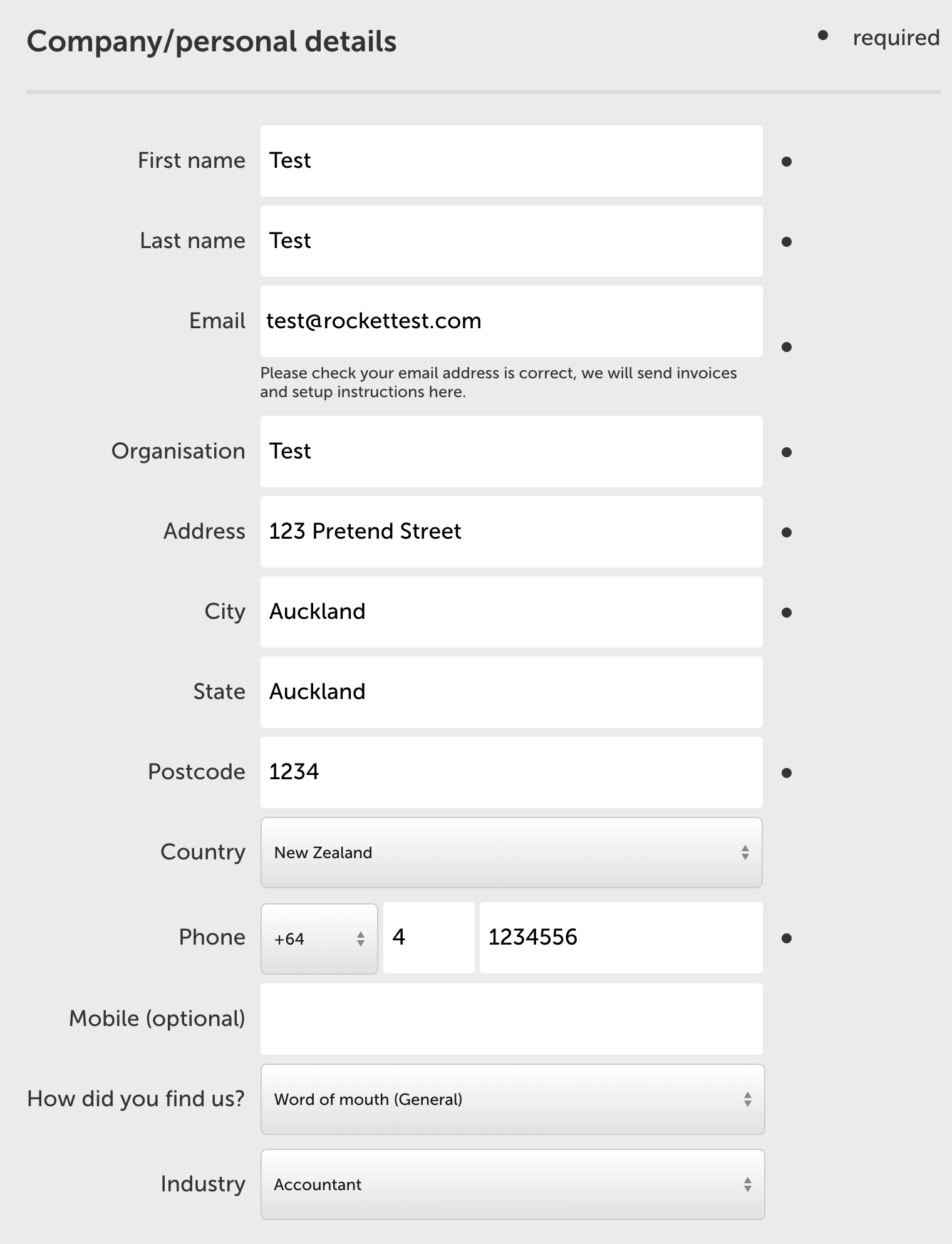Click the required dot beside First name
The image size is (952, 1244).
pyautogui.click(x=787, y=162)
